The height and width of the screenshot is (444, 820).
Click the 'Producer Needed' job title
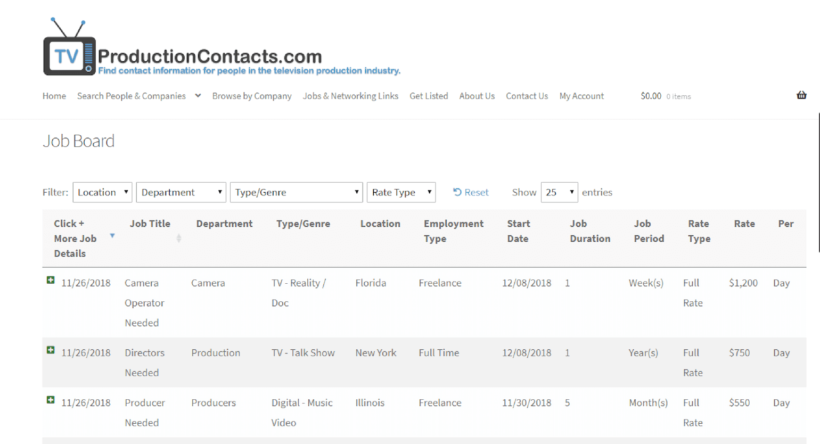click(x=144, y=413)
